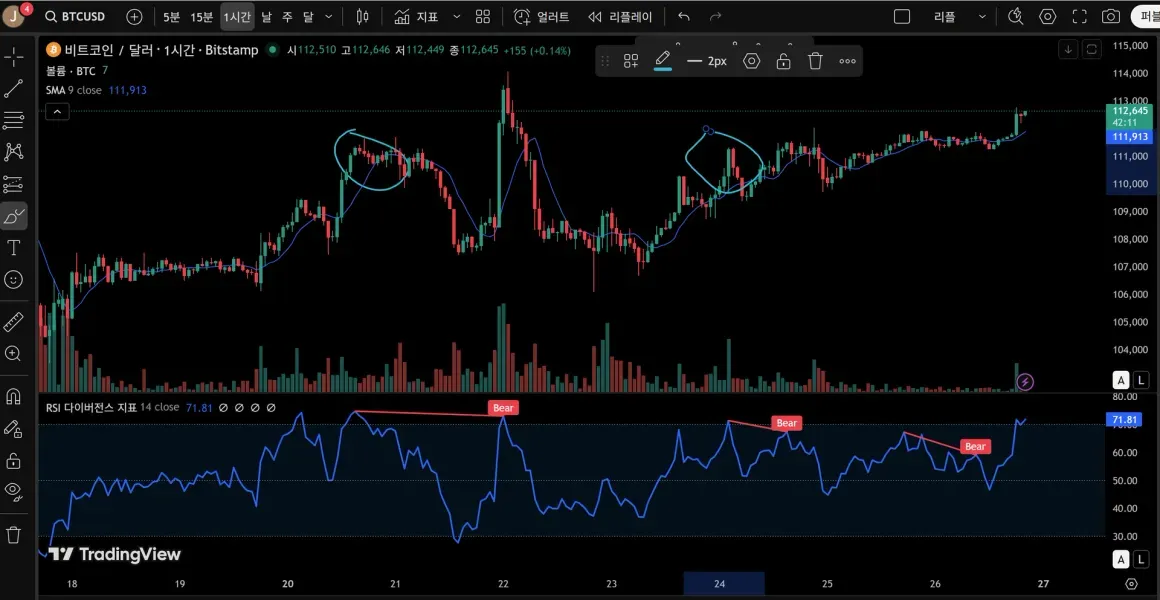
Task: Click the SMA value label 111,913 on axis
Action: 1129,137
